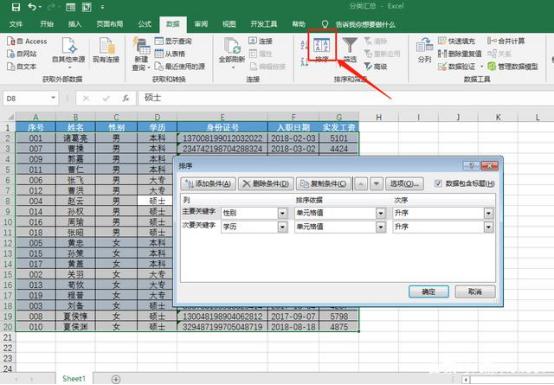This screenshot has width=554, height=385.
Task: Click the sort descending Z-A icon
Action: point(304,62)
